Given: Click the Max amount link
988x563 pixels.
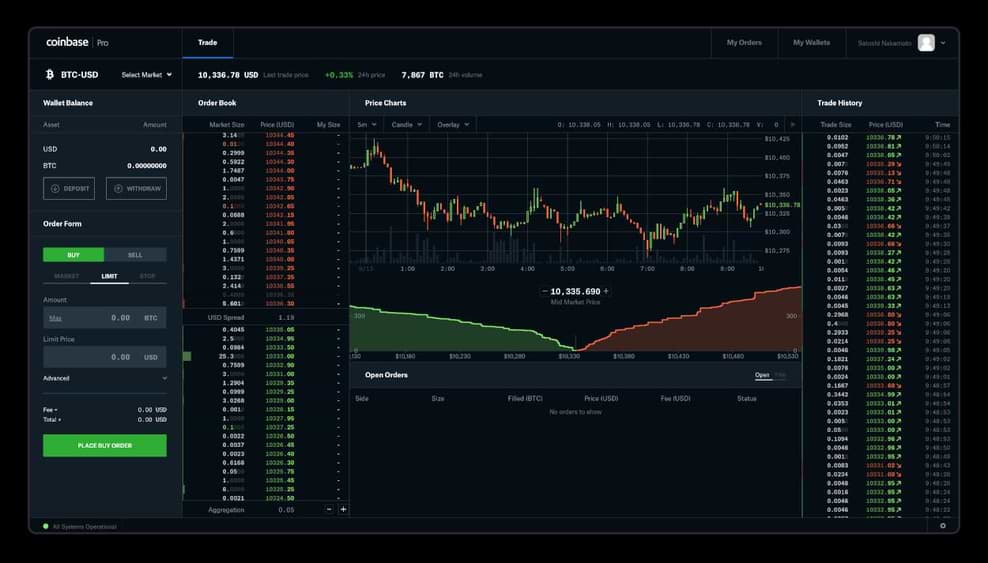Looking at the screenshot, I should click(x=55, y=318).
